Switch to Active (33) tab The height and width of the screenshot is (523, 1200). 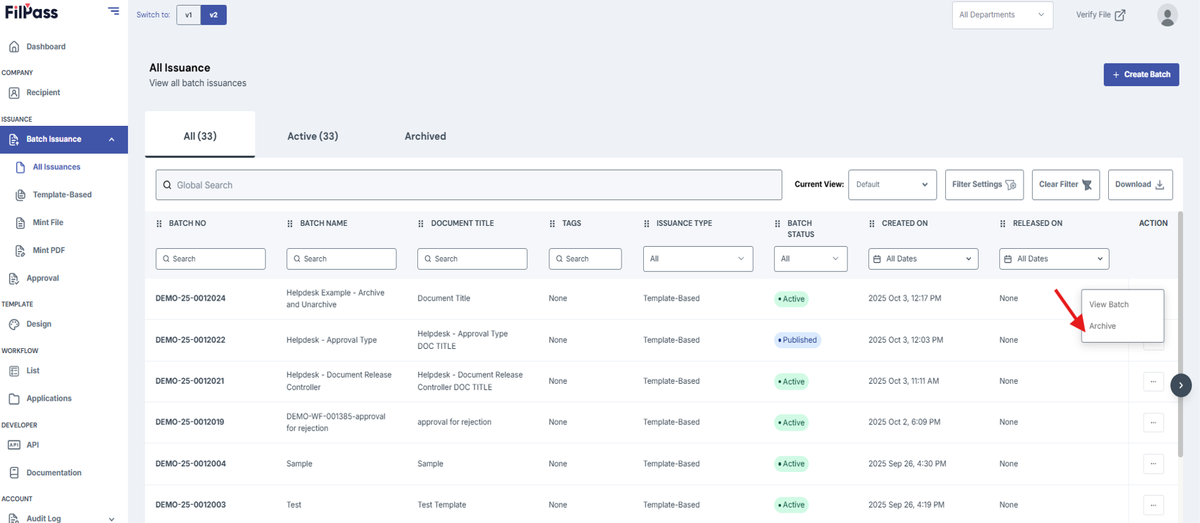(312, 136)
